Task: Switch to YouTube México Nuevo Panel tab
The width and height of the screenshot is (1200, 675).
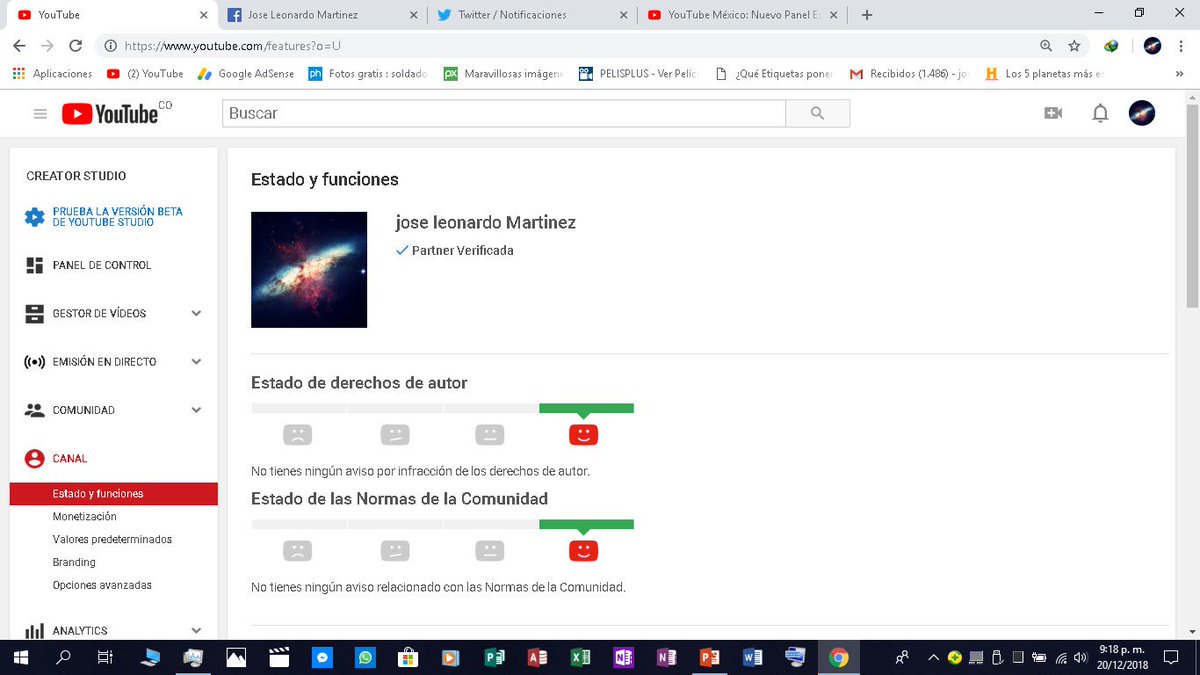Action: (x=742, y=15)
